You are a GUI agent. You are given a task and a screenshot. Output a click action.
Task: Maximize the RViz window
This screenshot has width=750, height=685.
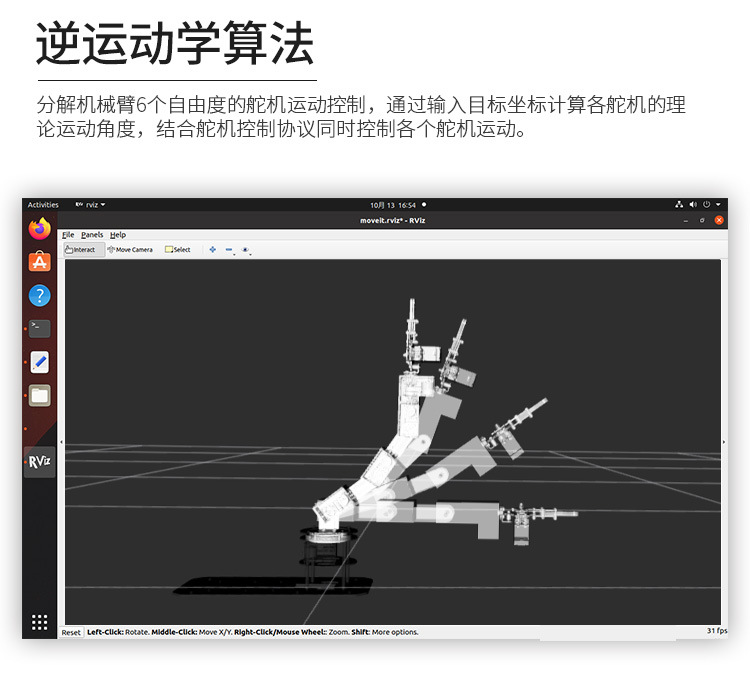[x=702, y=221]
